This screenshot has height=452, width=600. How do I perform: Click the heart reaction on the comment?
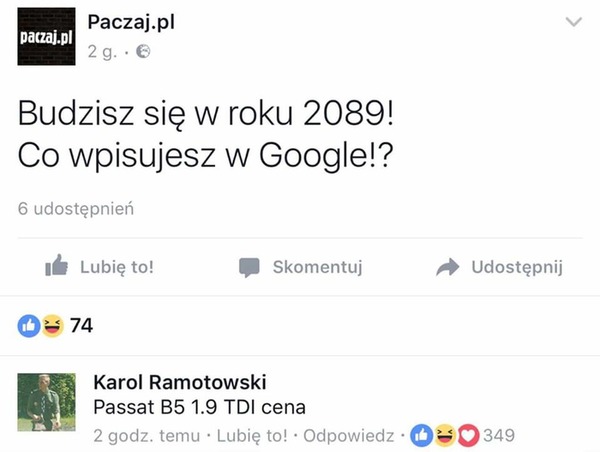click(x=468, y=436)
